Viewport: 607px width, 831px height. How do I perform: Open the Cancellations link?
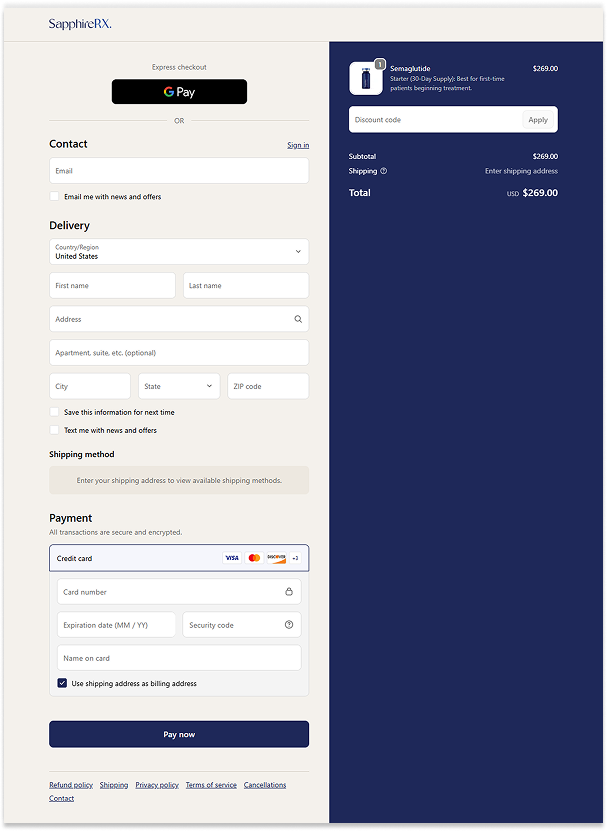point(265,785)
